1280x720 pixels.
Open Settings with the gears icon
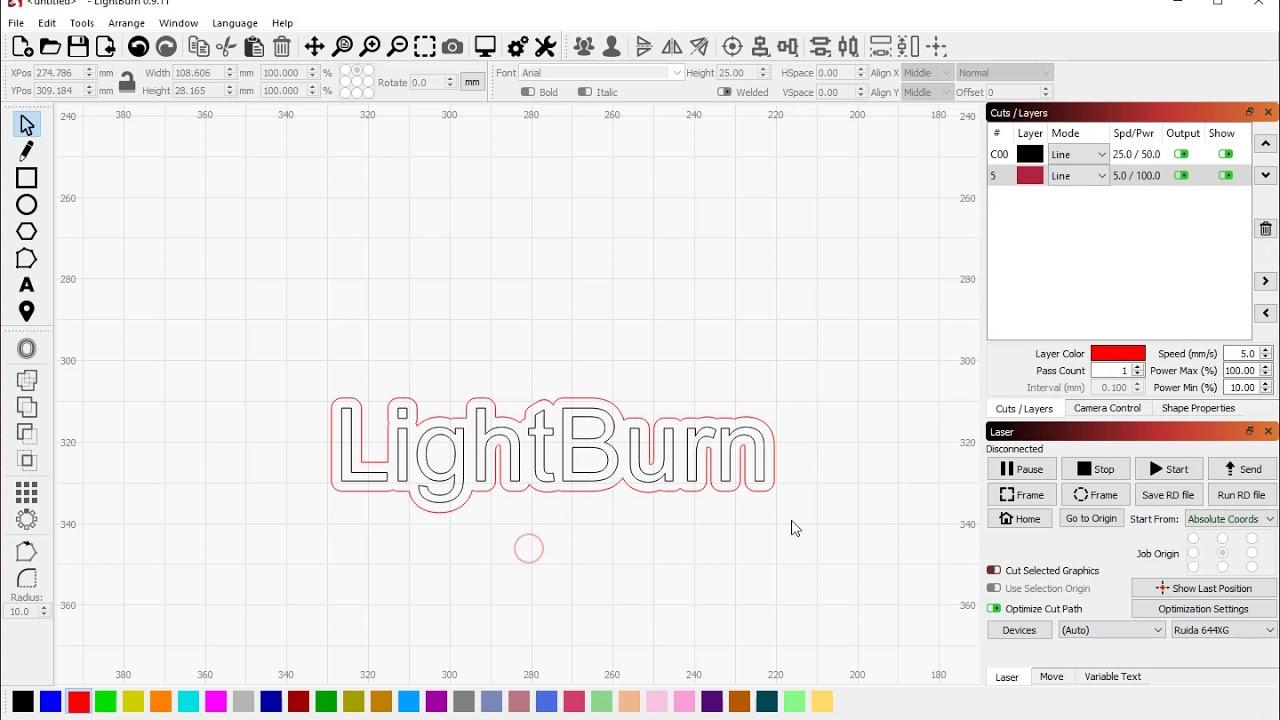click(x=517, y=46)
